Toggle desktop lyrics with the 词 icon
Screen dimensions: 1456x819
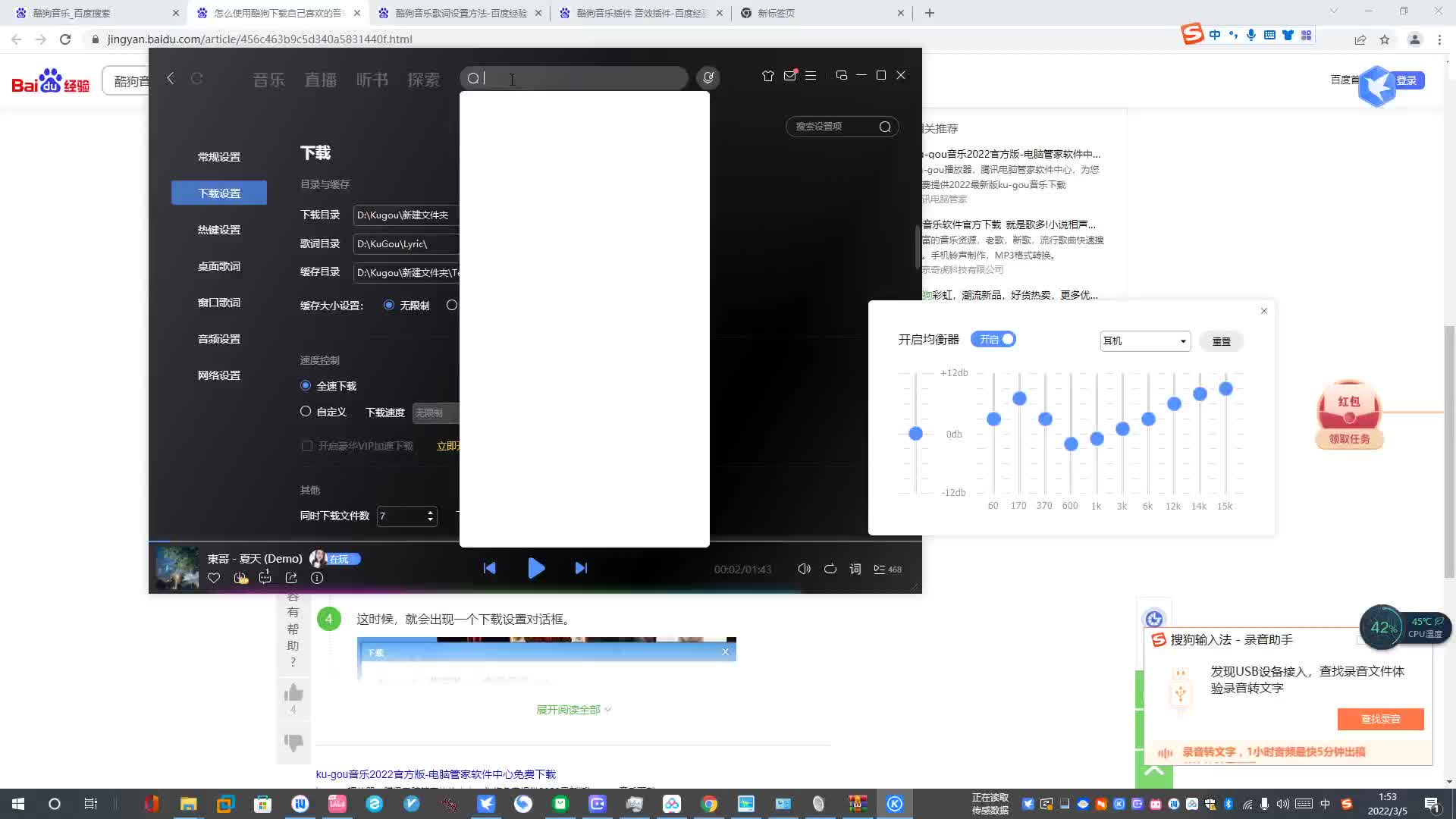855,569
